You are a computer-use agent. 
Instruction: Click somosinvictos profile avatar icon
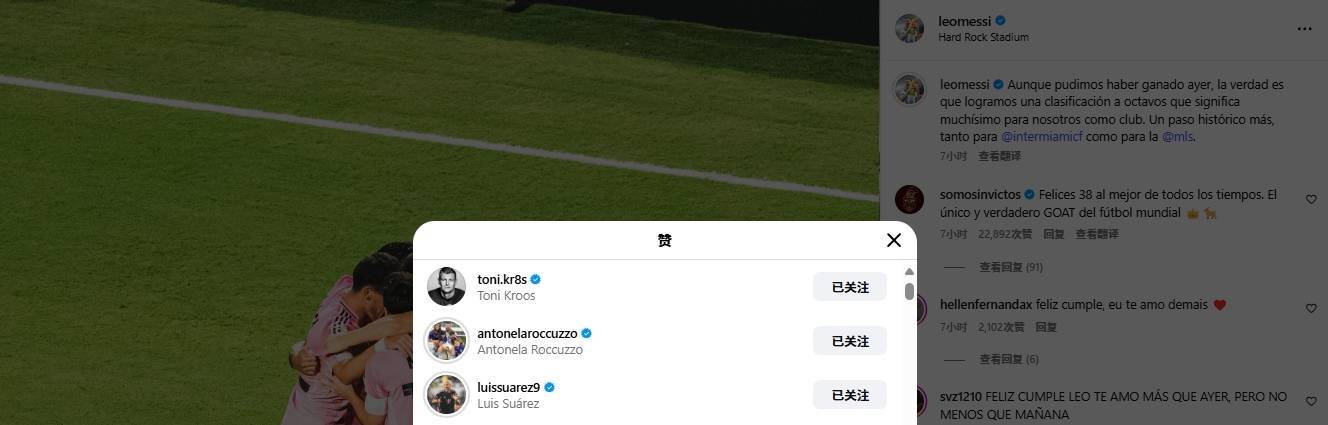pyautogui.click(x=909, y=200)
